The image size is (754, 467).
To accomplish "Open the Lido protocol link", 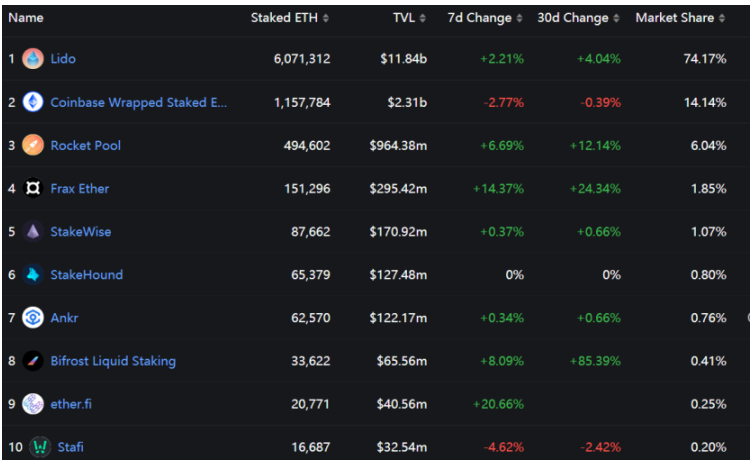I will 63,59.
